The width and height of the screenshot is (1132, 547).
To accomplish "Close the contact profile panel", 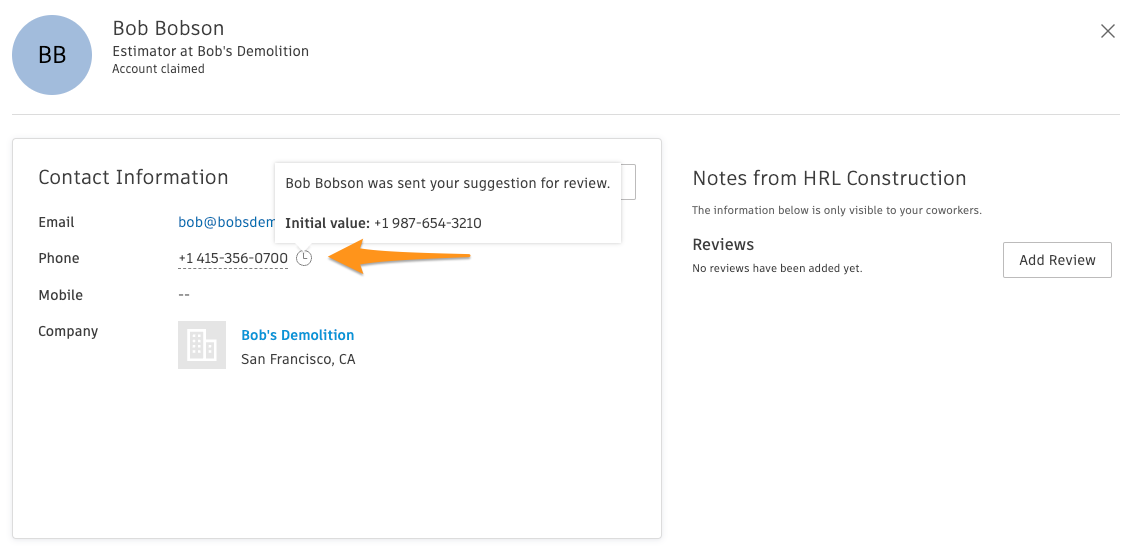I will click(x=1107, y=31).
